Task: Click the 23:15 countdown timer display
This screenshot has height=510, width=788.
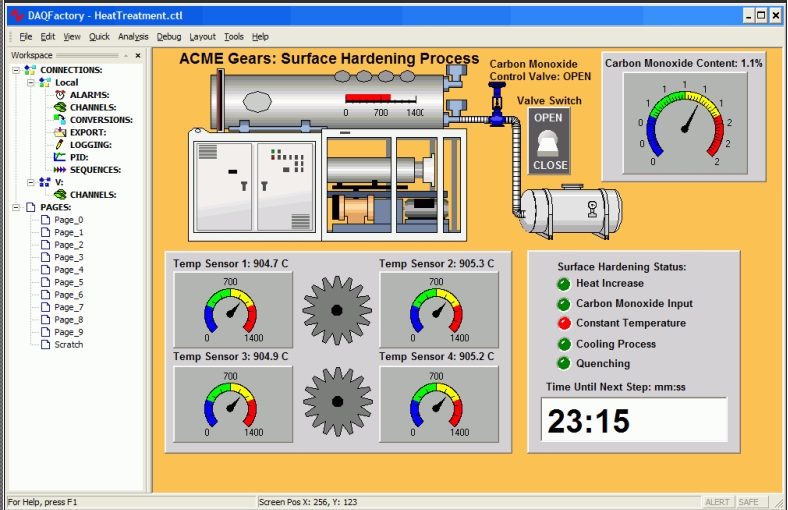Action: [634, 420]
